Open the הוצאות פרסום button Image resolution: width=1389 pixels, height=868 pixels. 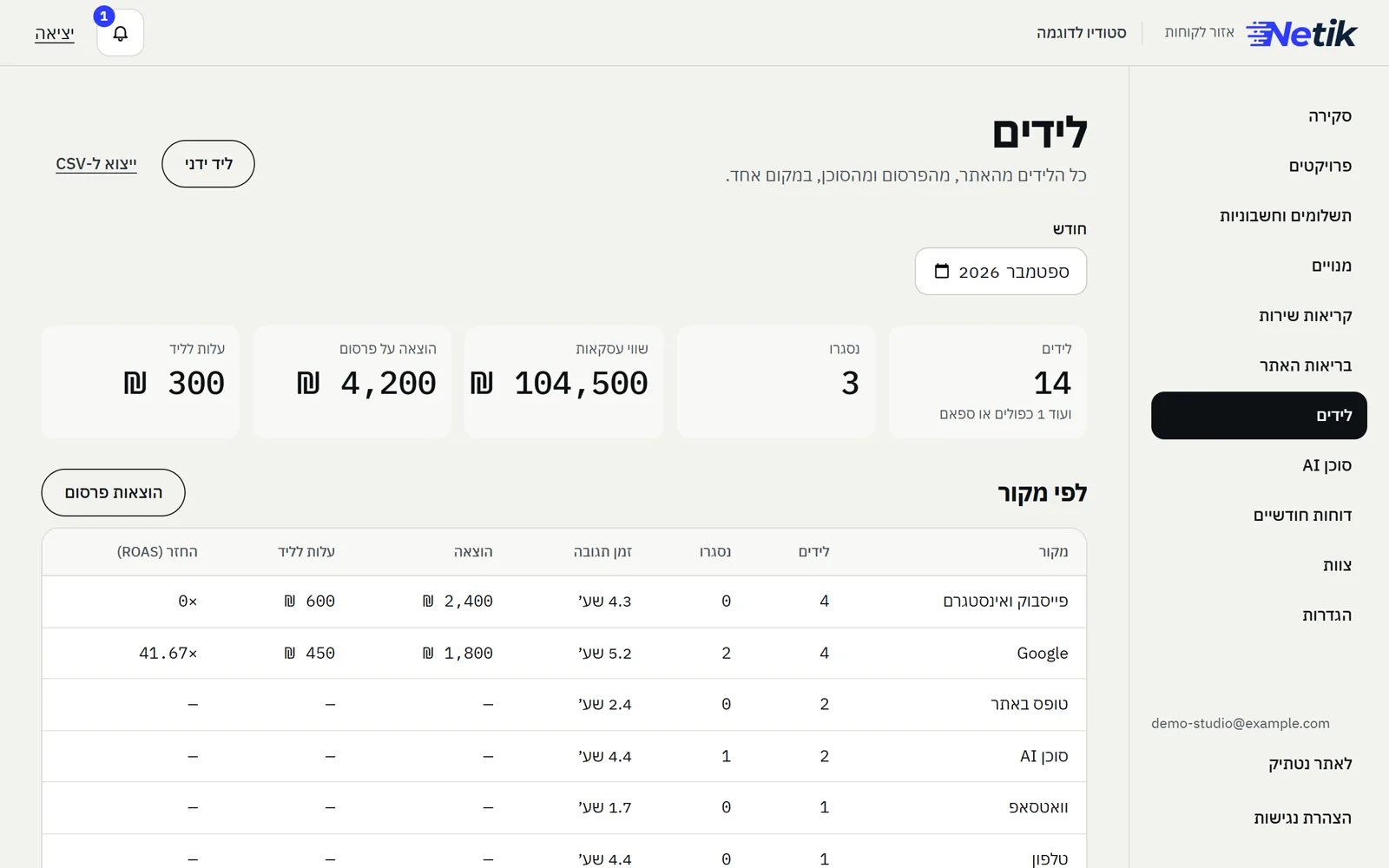click(x=114, y=493)
